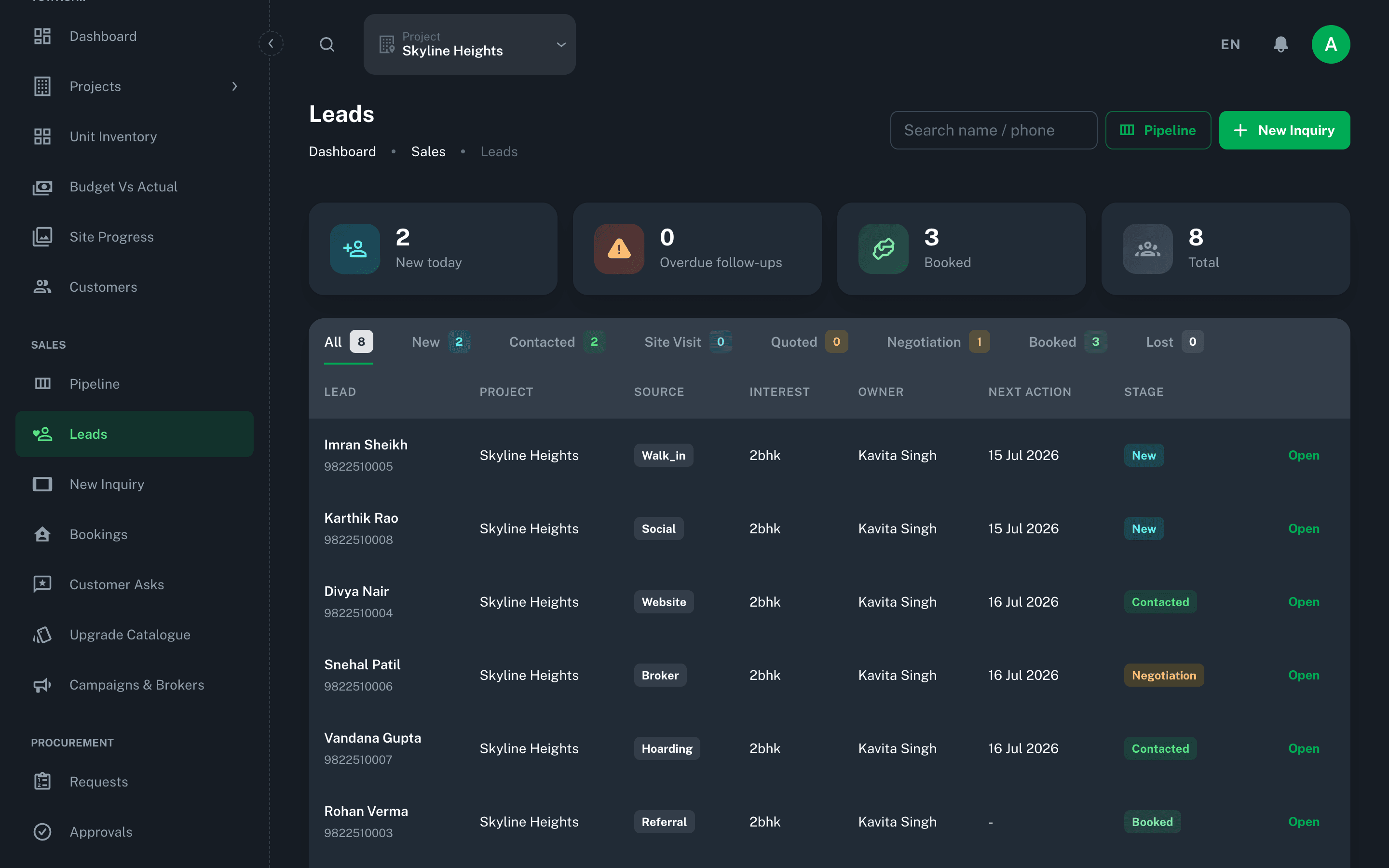This screenshot has width=1389, height=868.
Task: Click the Negotiation stage badge for Snehal Patil
Action: pyautogui.click(x=1164, y=675)
